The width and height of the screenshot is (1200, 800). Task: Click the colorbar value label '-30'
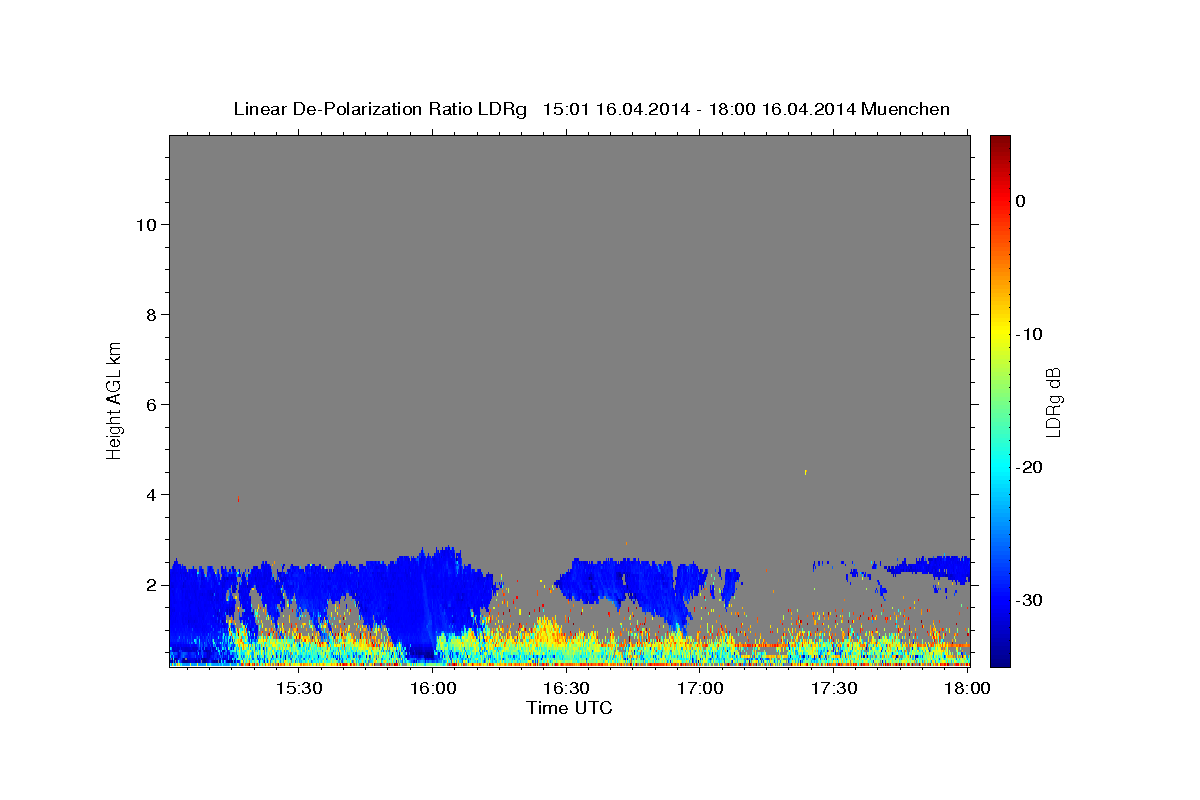pyautogui.click(x=1029, y=600)
